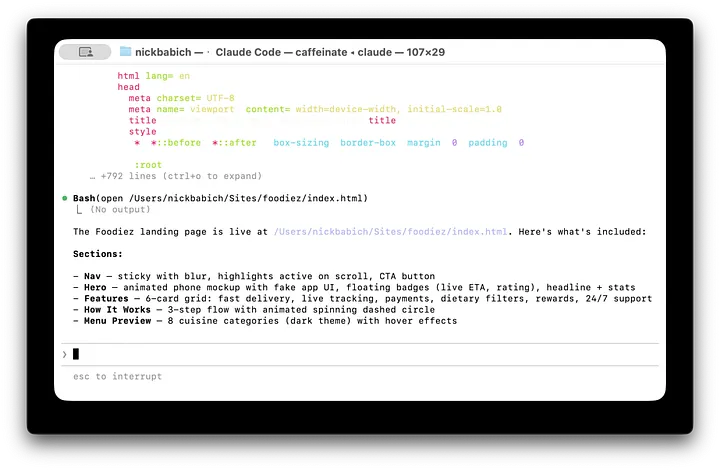Click the 'meta charset= UTF-8' code line
This screenshot has height=470, width=720.
[181, 98]
